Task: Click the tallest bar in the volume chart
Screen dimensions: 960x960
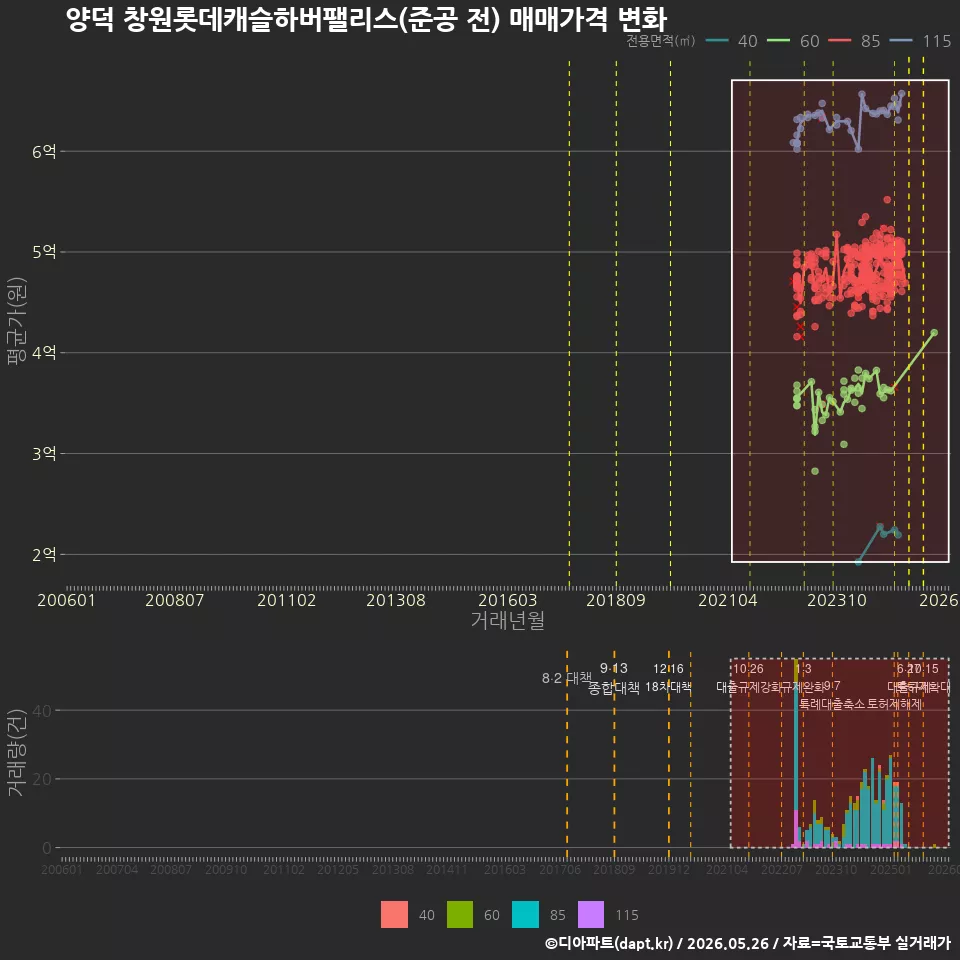Action: [x=796, y=754]
